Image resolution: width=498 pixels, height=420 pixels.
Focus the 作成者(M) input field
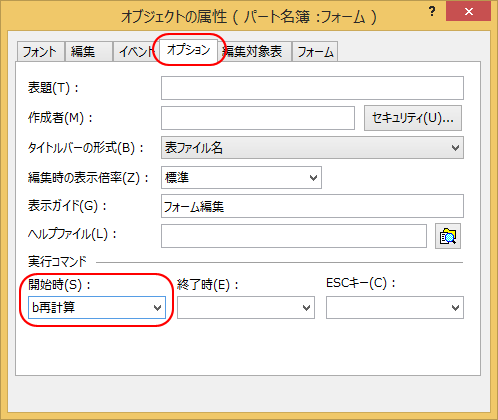click(x=258, y=118)
